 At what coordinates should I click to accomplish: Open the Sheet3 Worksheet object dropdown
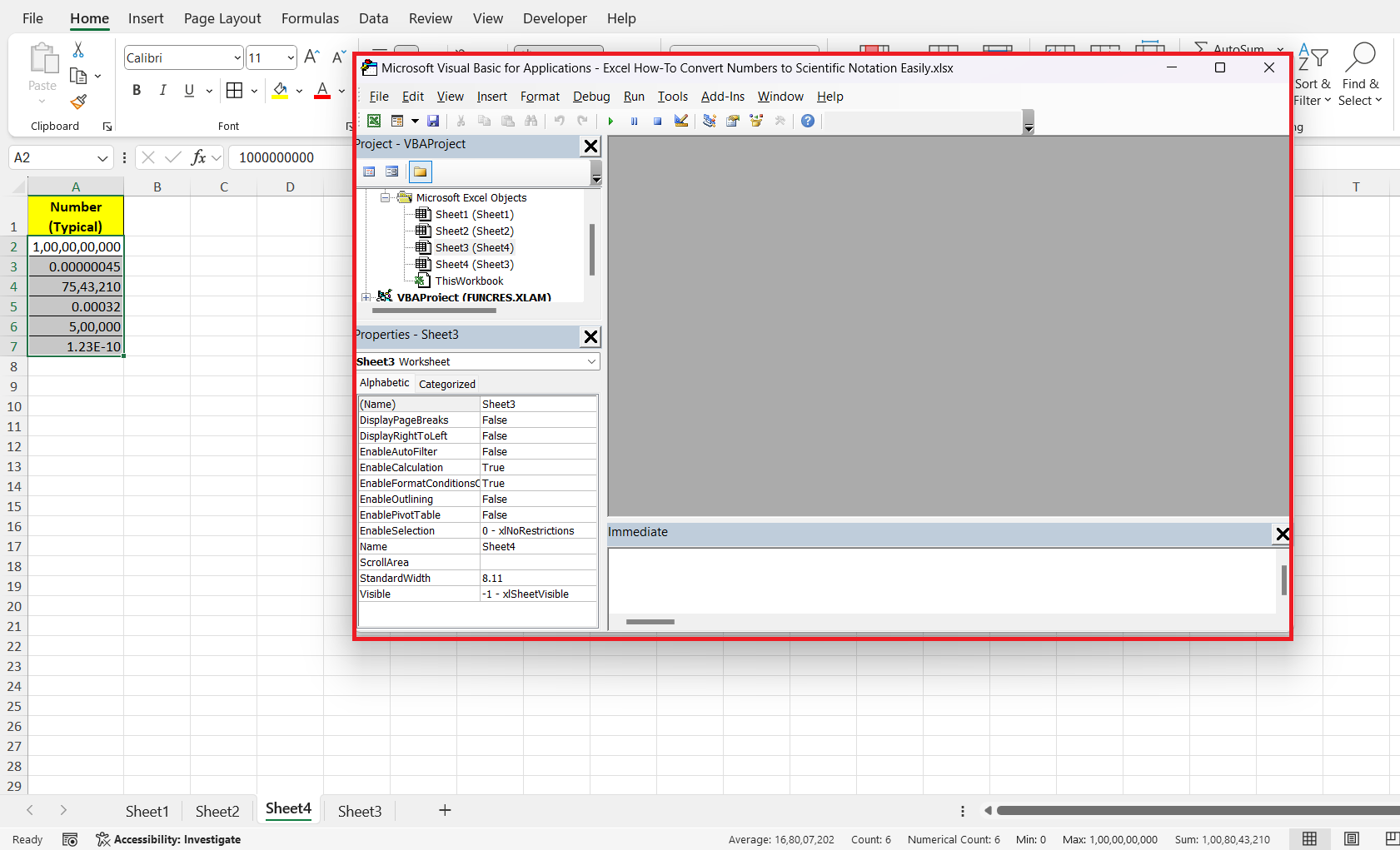point(591,361)
